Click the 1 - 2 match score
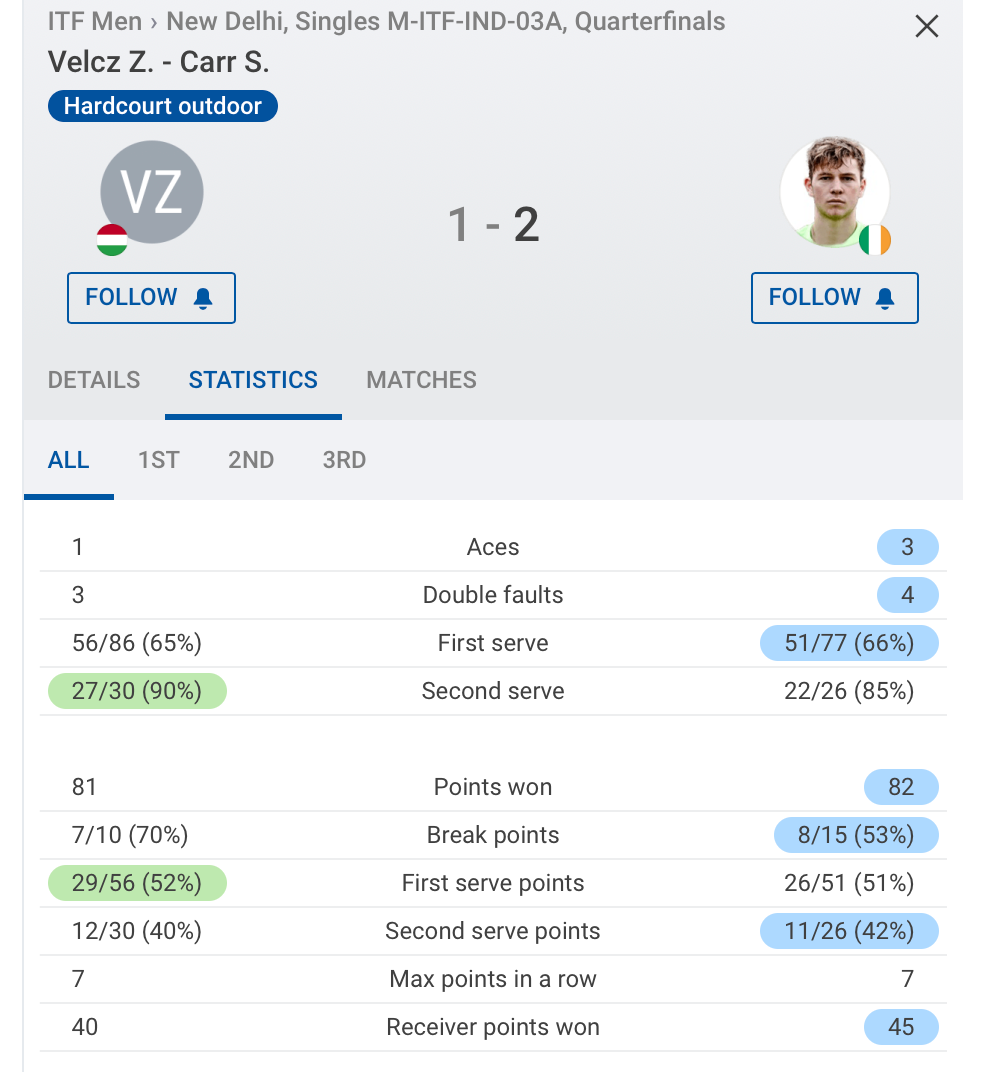 (x=493, y=224)
